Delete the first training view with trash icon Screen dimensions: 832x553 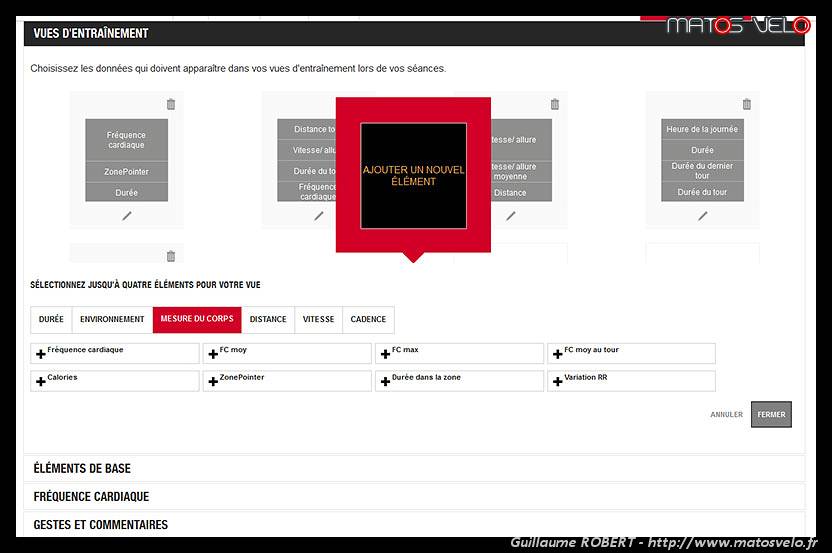pos(171,104)
